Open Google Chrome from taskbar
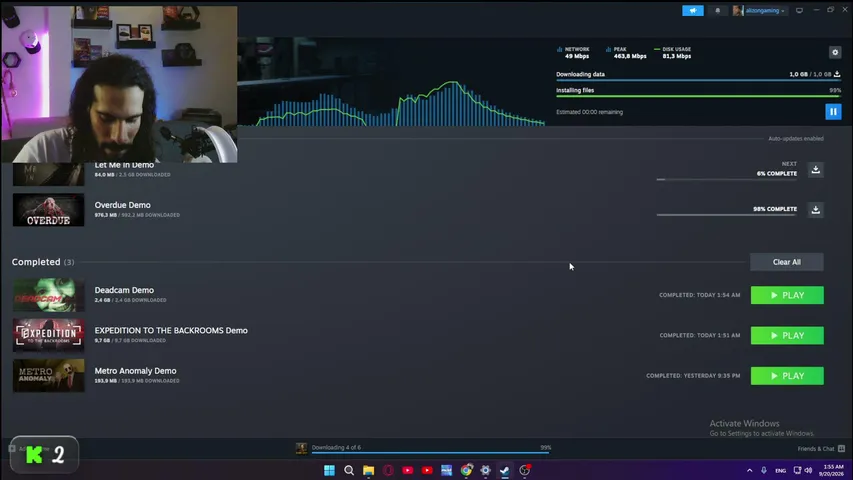Screen dimensions: 853x480 (466, 470)
